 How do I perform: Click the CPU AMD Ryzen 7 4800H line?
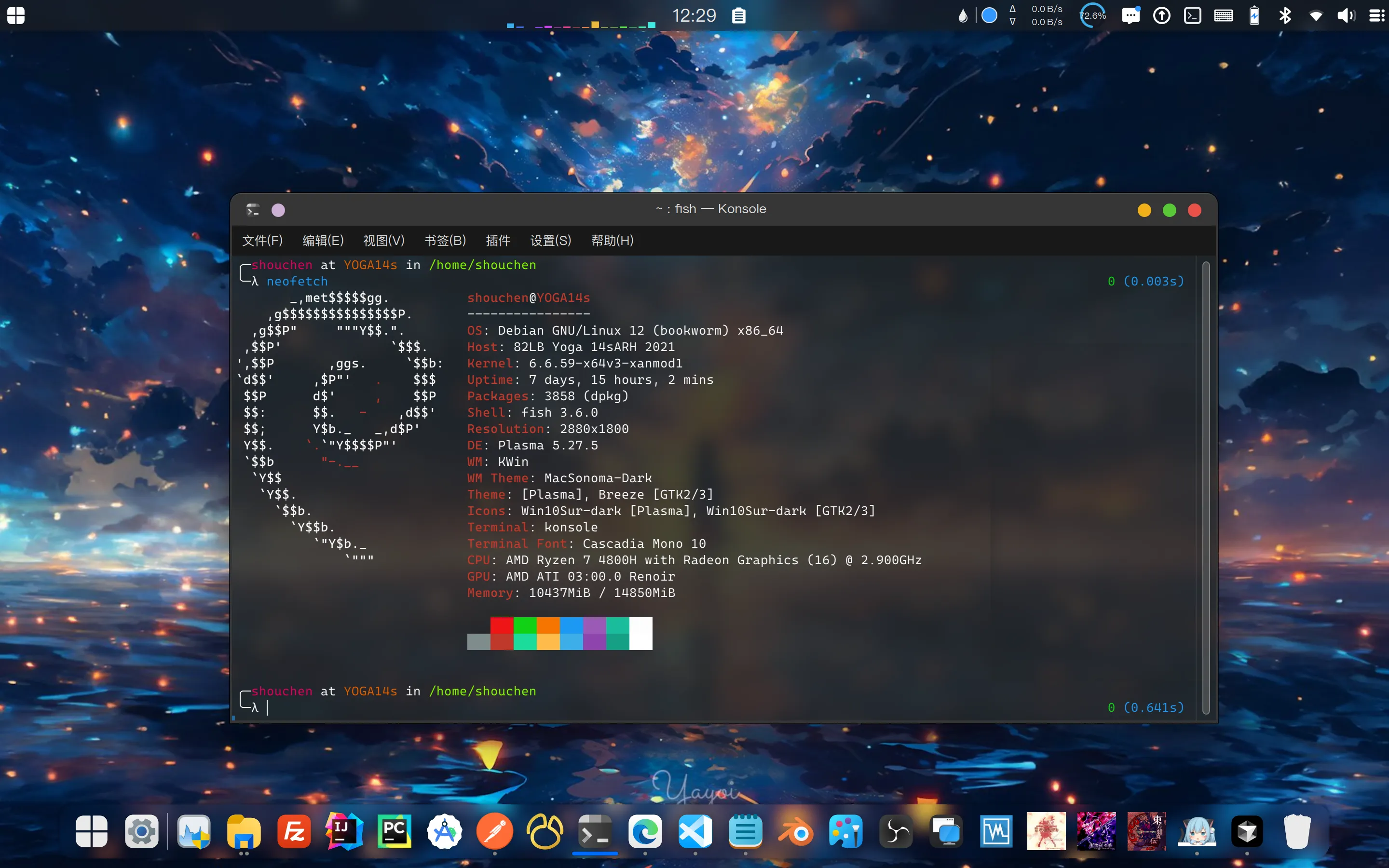pyautogui.click(x=694, y=560)
